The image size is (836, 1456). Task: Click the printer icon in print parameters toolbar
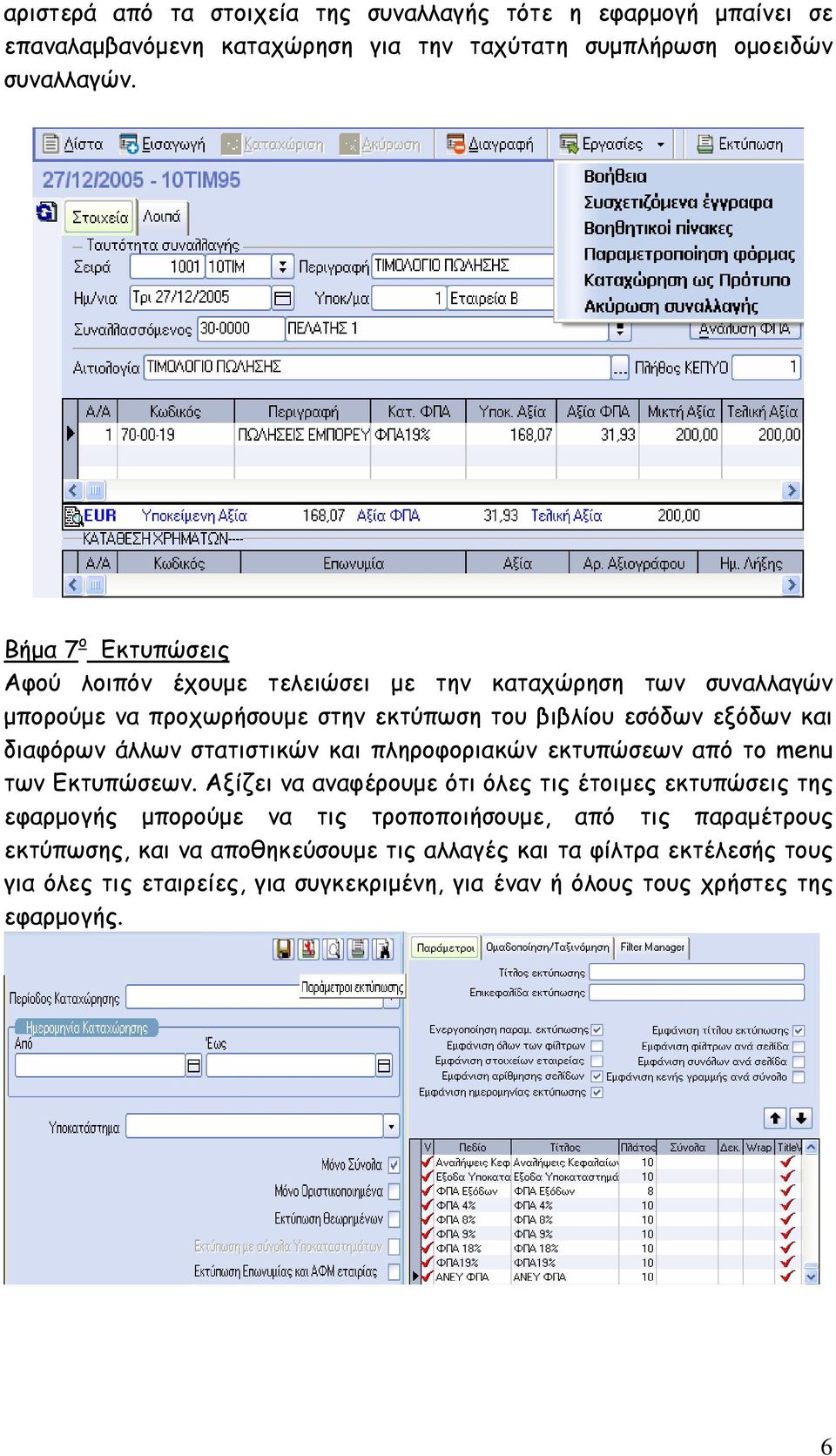(x=358, y=948)
